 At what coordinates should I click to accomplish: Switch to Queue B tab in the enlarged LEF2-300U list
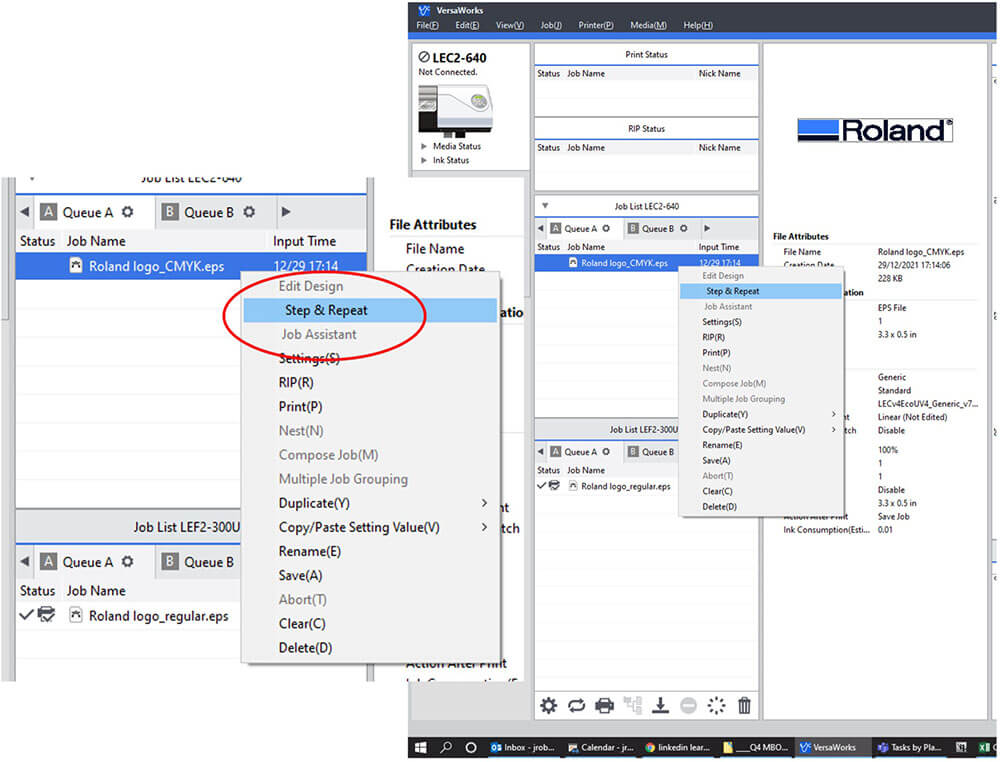198,561
